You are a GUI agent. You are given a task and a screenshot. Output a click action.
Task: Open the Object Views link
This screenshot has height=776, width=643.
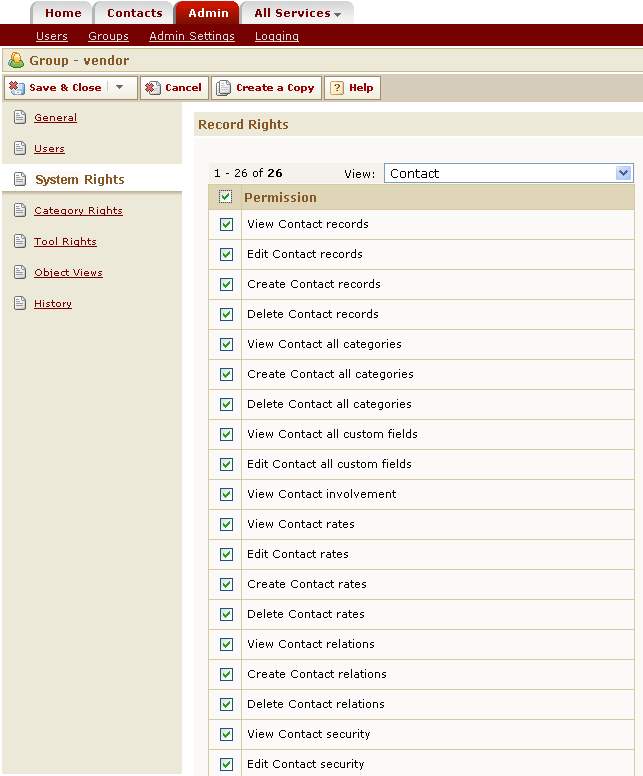[68, 272]
